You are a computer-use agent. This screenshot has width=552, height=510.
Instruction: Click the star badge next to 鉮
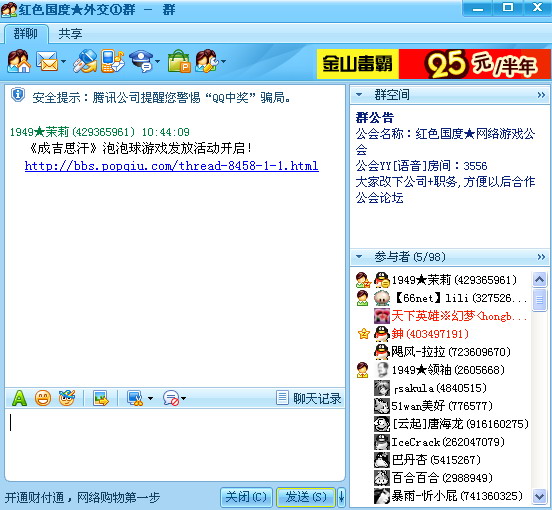point(363,334)
